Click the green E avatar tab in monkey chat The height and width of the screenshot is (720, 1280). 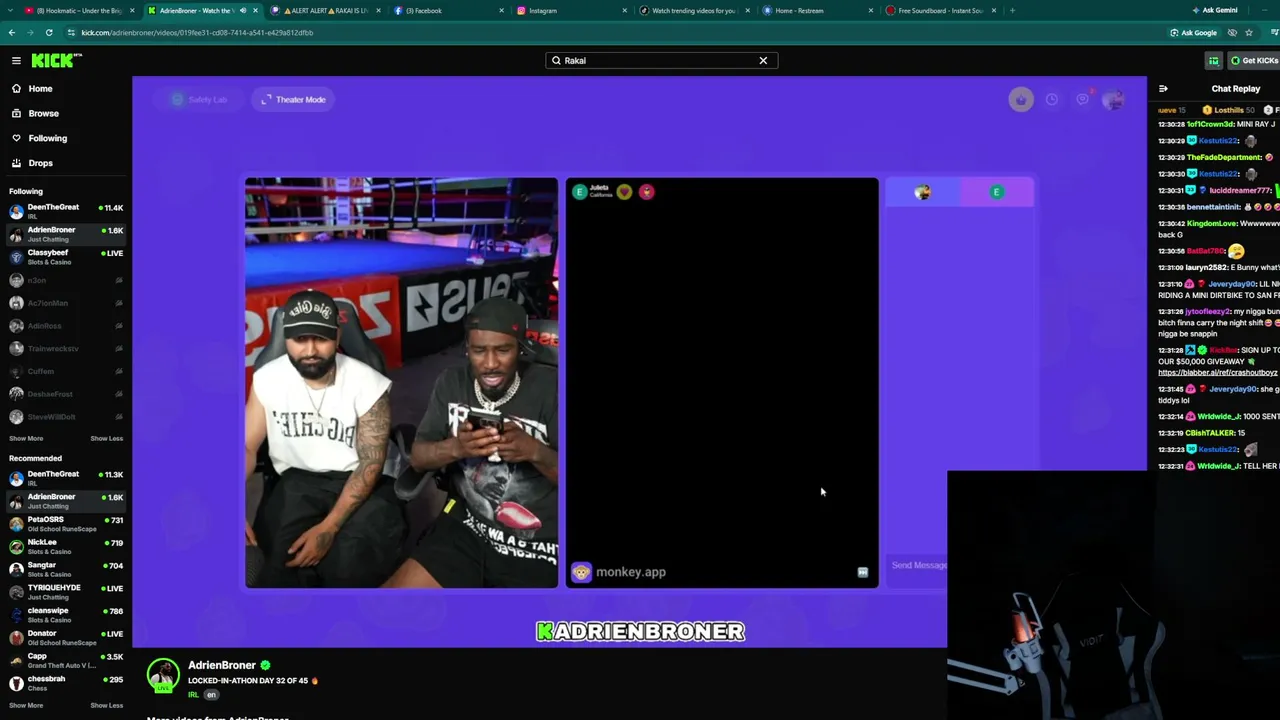tap(996, 192)
